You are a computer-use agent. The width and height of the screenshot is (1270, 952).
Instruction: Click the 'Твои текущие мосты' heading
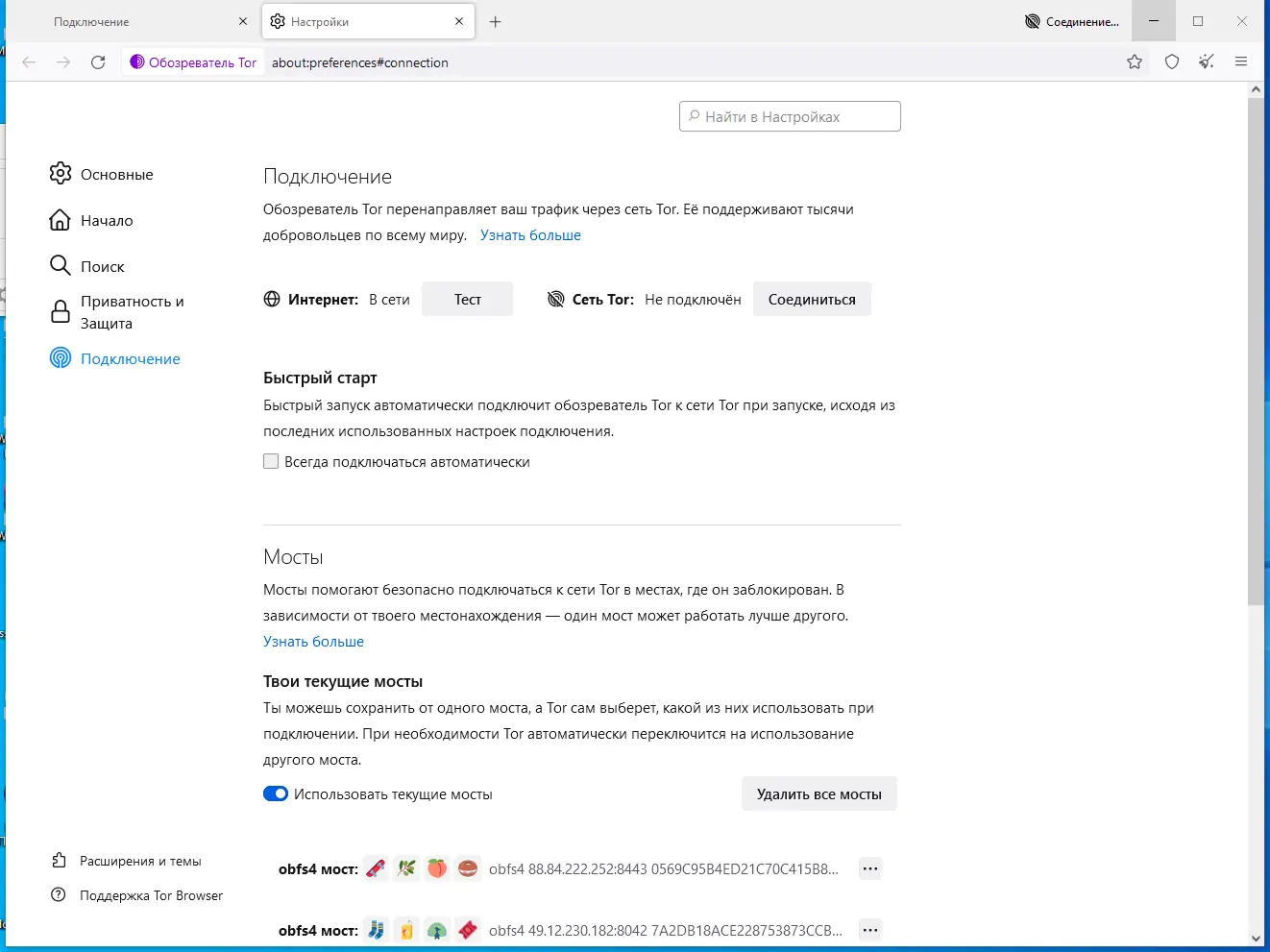(343, 681)
